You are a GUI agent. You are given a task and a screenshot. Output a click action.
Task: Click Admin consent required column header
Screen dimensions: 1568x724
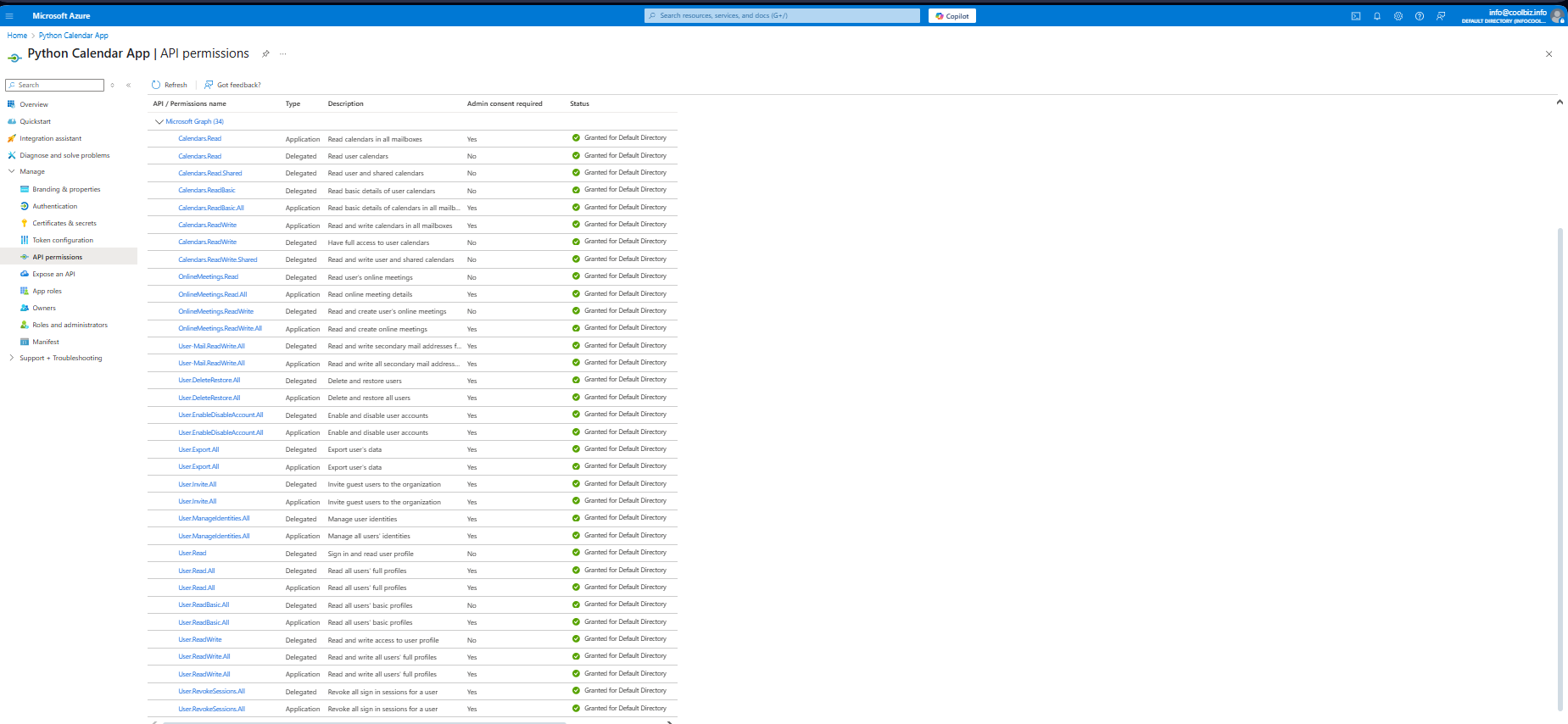(505, 103)
